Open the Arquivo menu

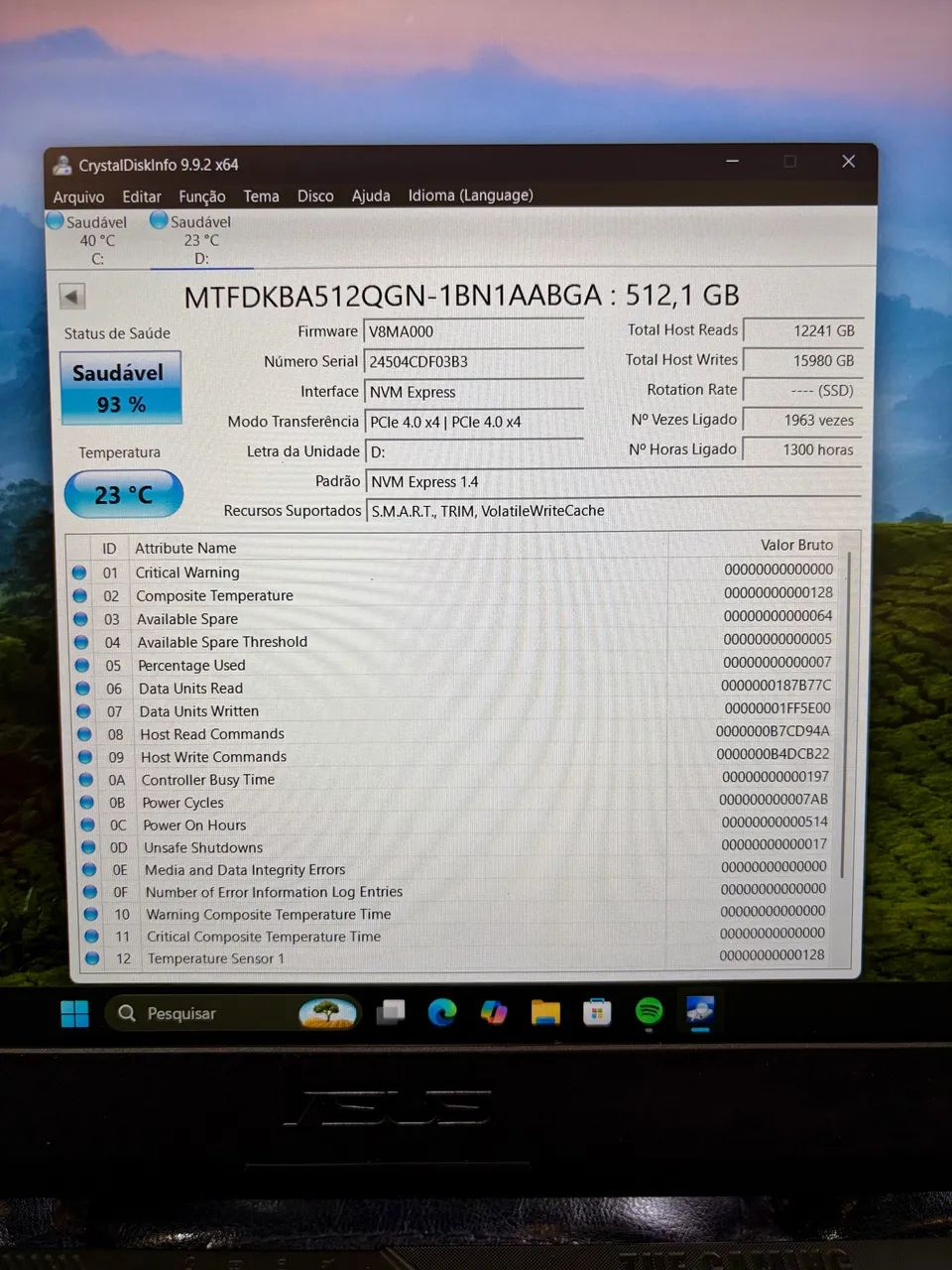tap(78, 196)
